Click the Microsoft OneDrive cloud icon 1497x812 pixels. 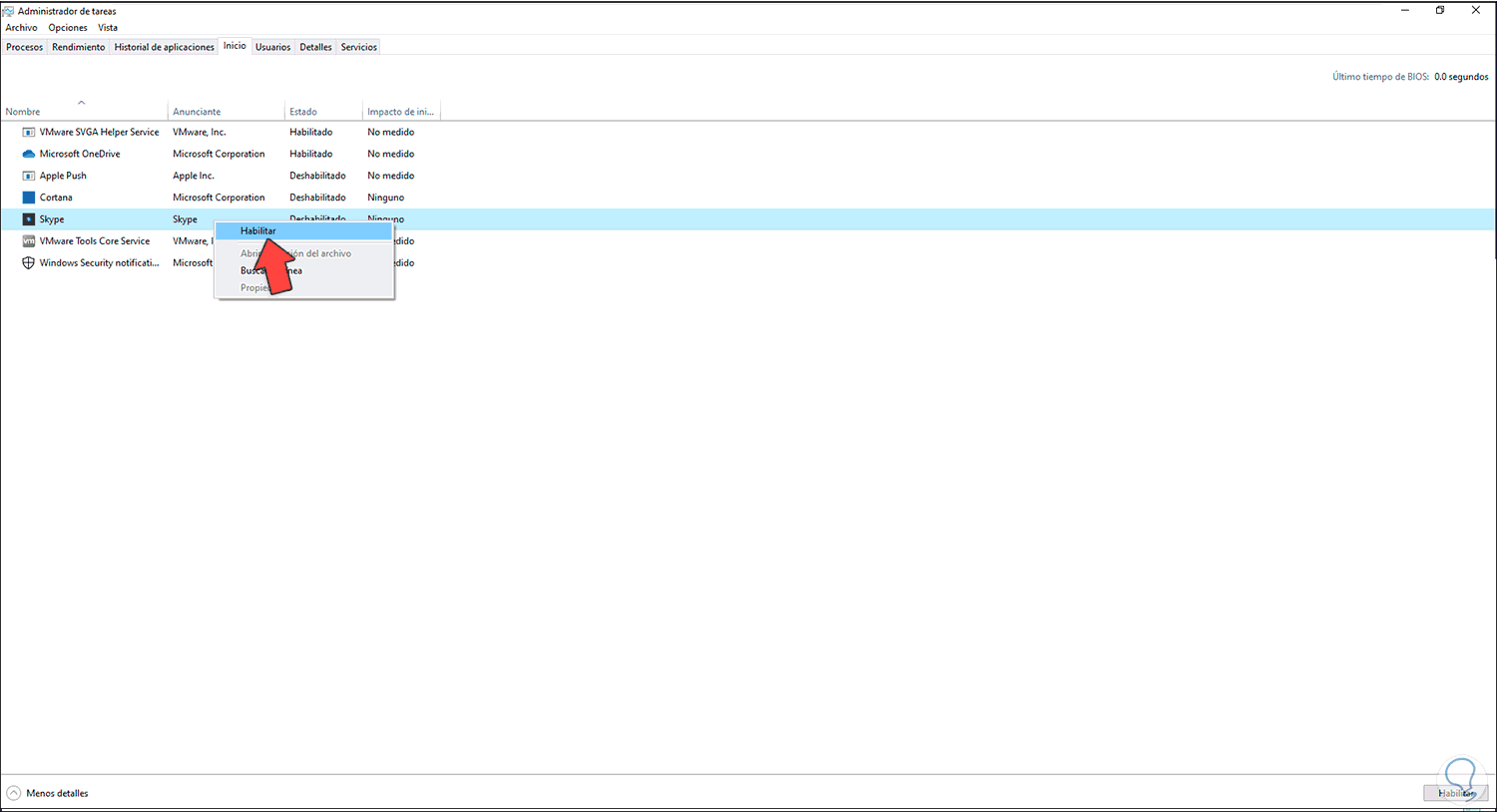pos(29,154)
